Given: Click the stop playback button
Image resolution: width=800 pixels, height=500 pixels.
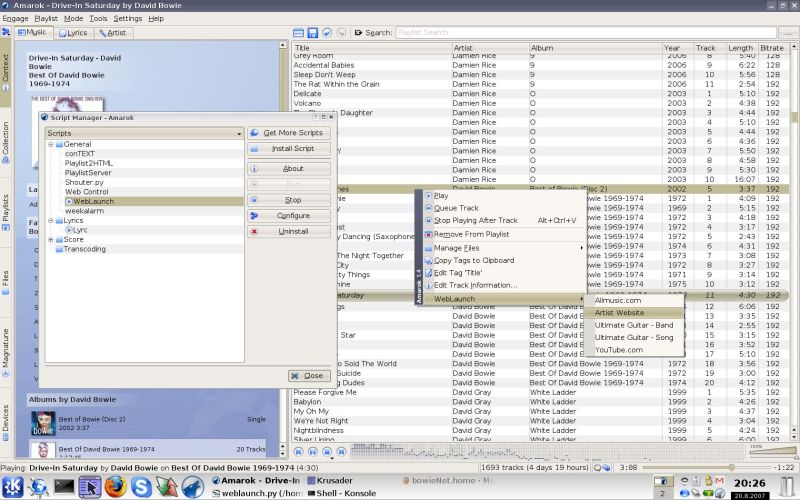Looking at the screenshot, I should tap(327, 452).
